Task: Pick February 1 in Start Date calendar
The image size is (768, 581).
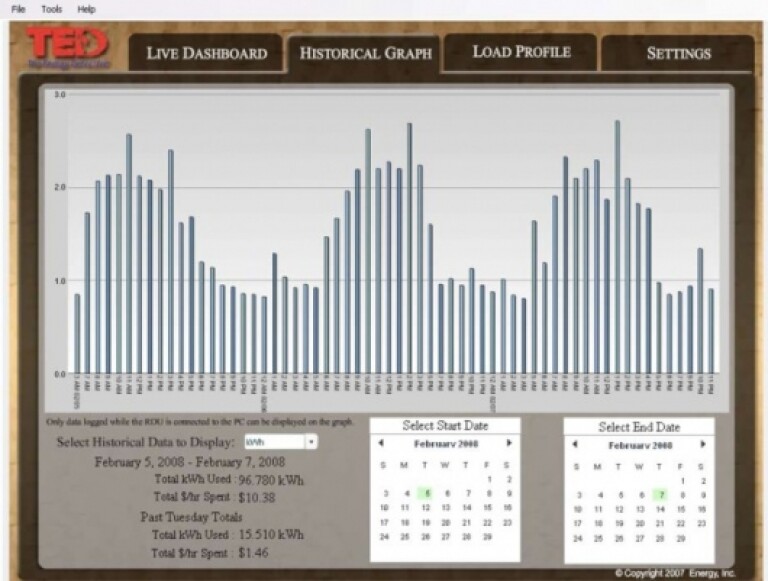Action: pyautogui.click(x=488, y=479)
